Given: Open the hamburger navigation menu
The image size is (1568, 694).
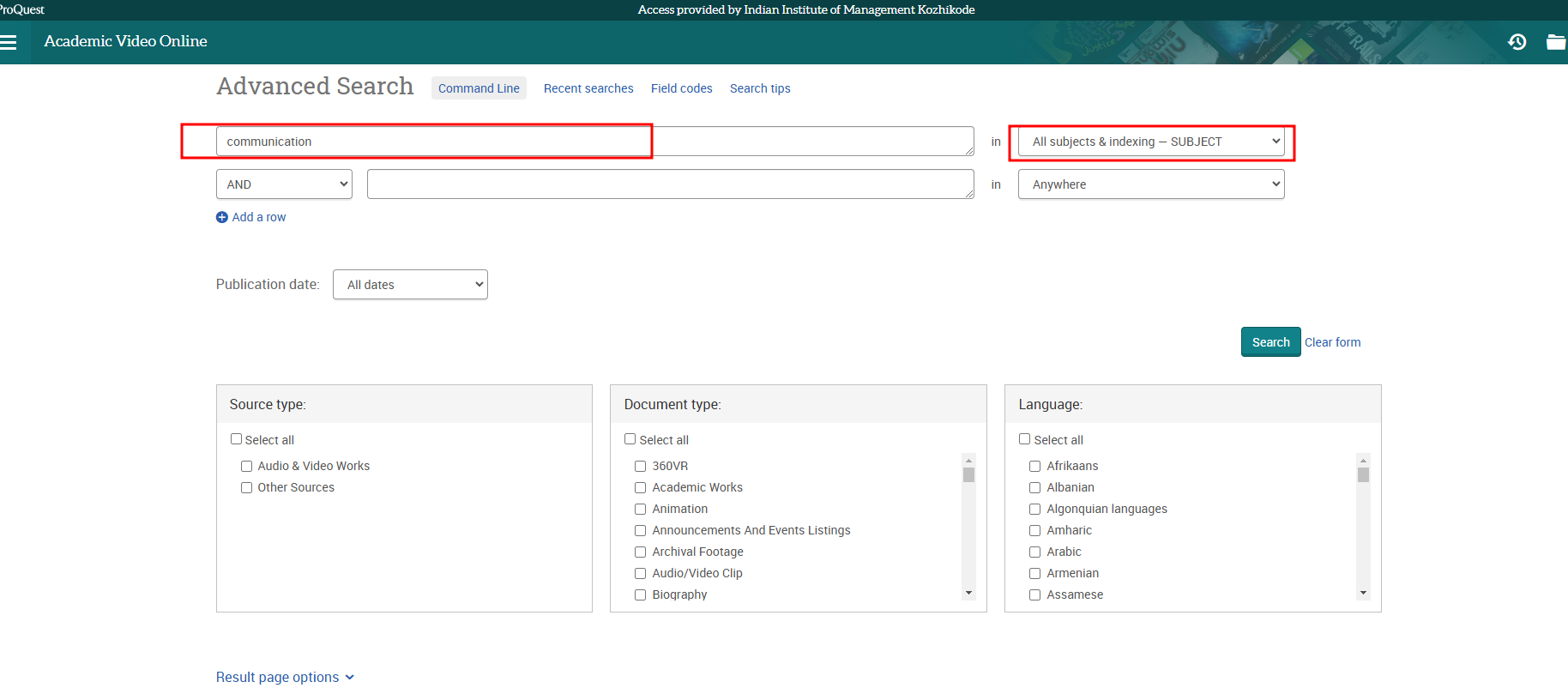Looking at the screenshot, I should coord(9,42).
